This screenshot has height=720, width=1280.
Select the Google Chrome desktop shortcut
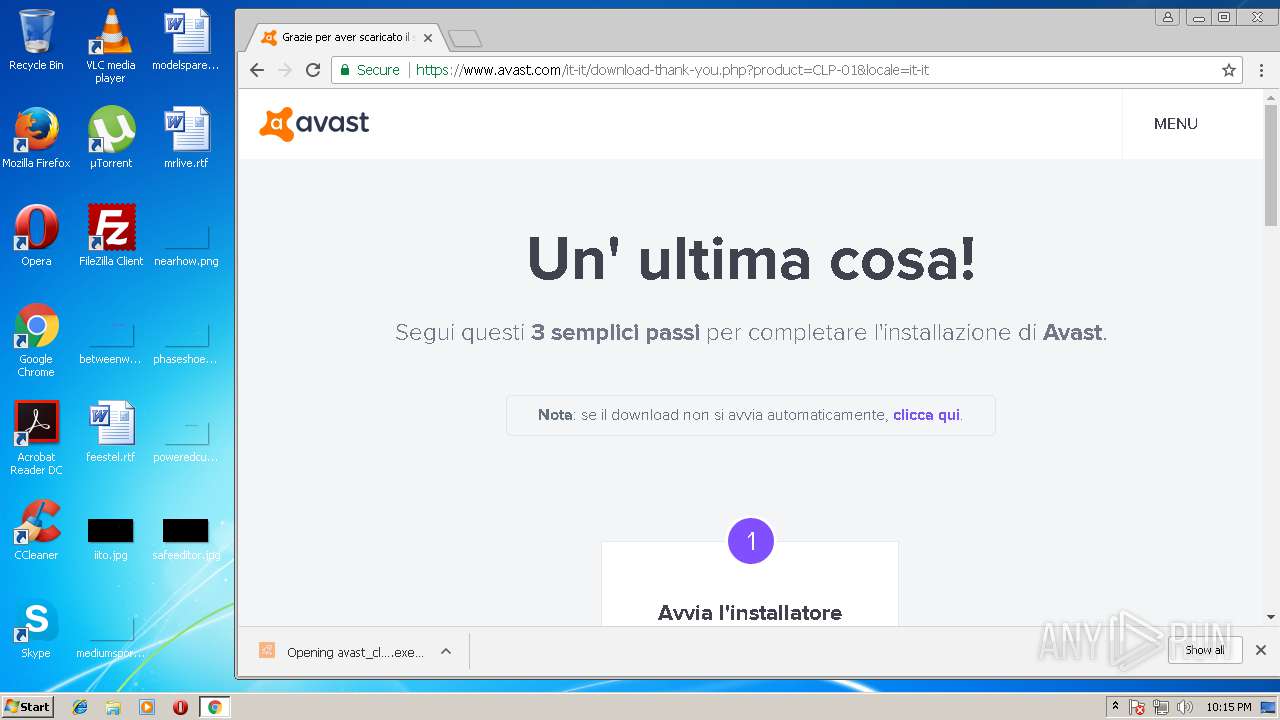36,340
